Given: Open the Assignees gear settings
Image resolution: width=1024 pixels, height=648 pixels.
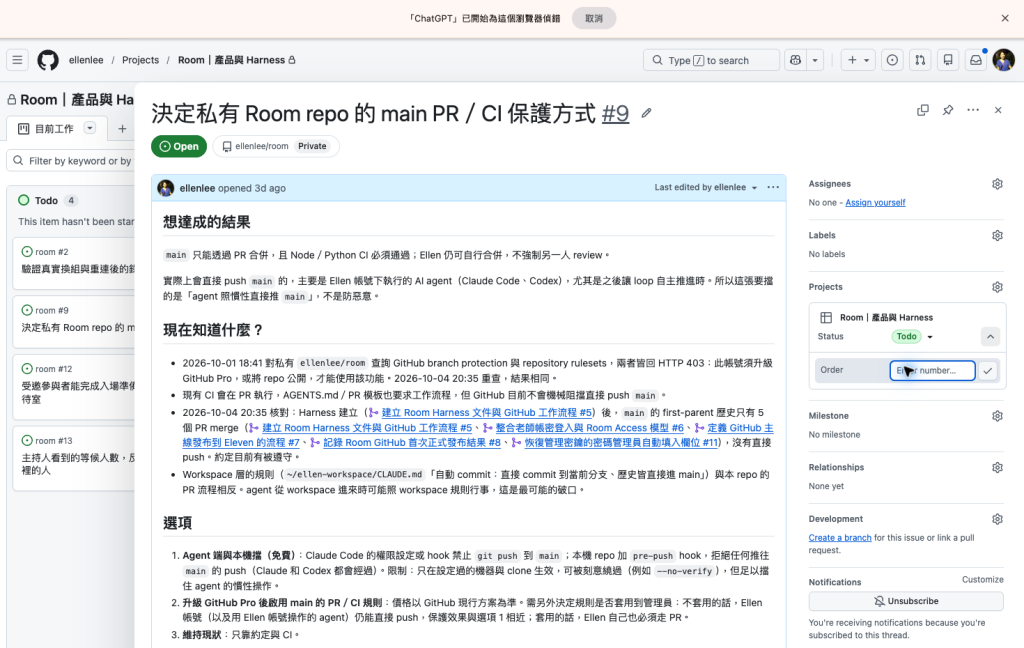Looking at the screenshot, I should (997, 184).
